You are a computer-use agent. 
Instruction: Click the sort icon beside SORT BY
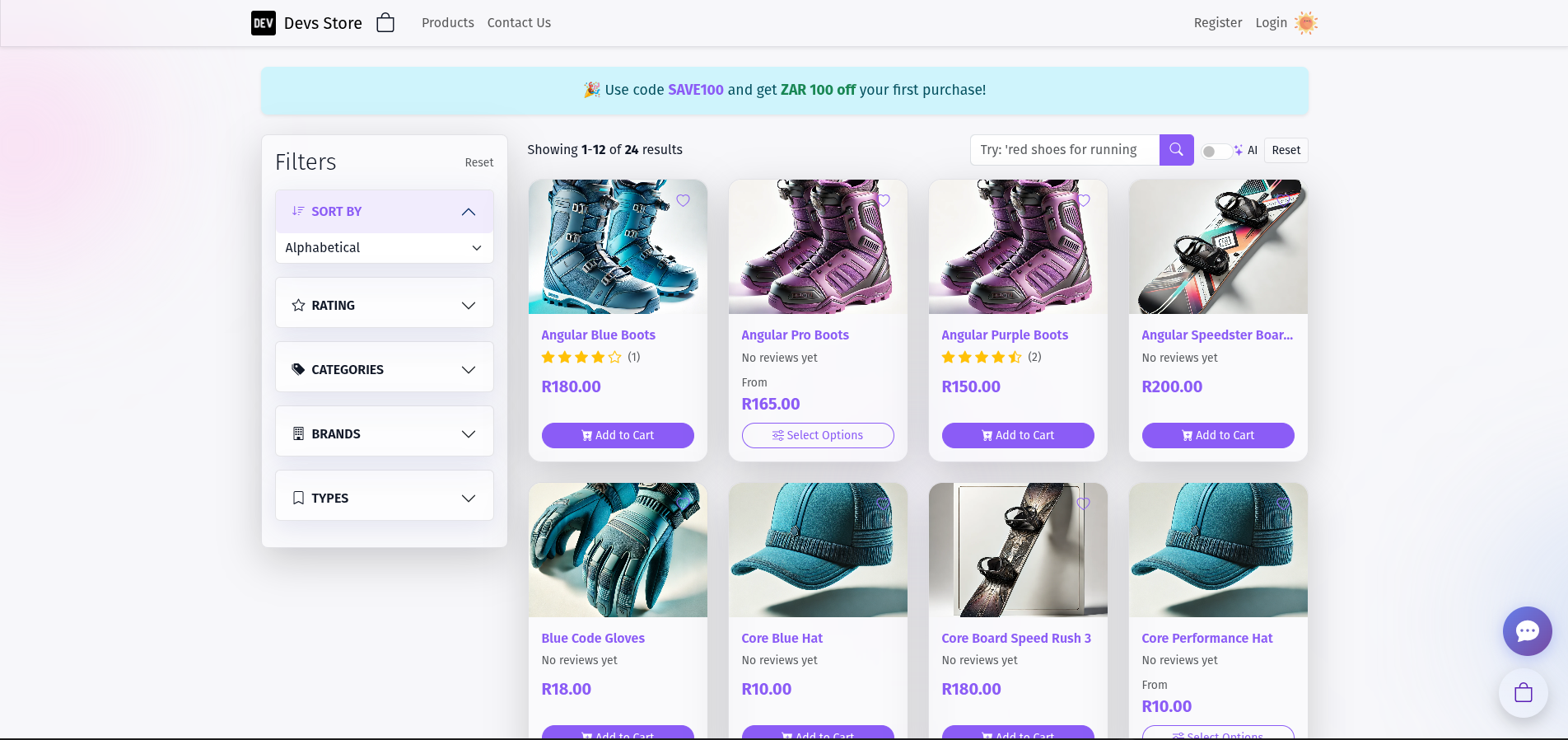pyautogui.click(x=298, y=211)
